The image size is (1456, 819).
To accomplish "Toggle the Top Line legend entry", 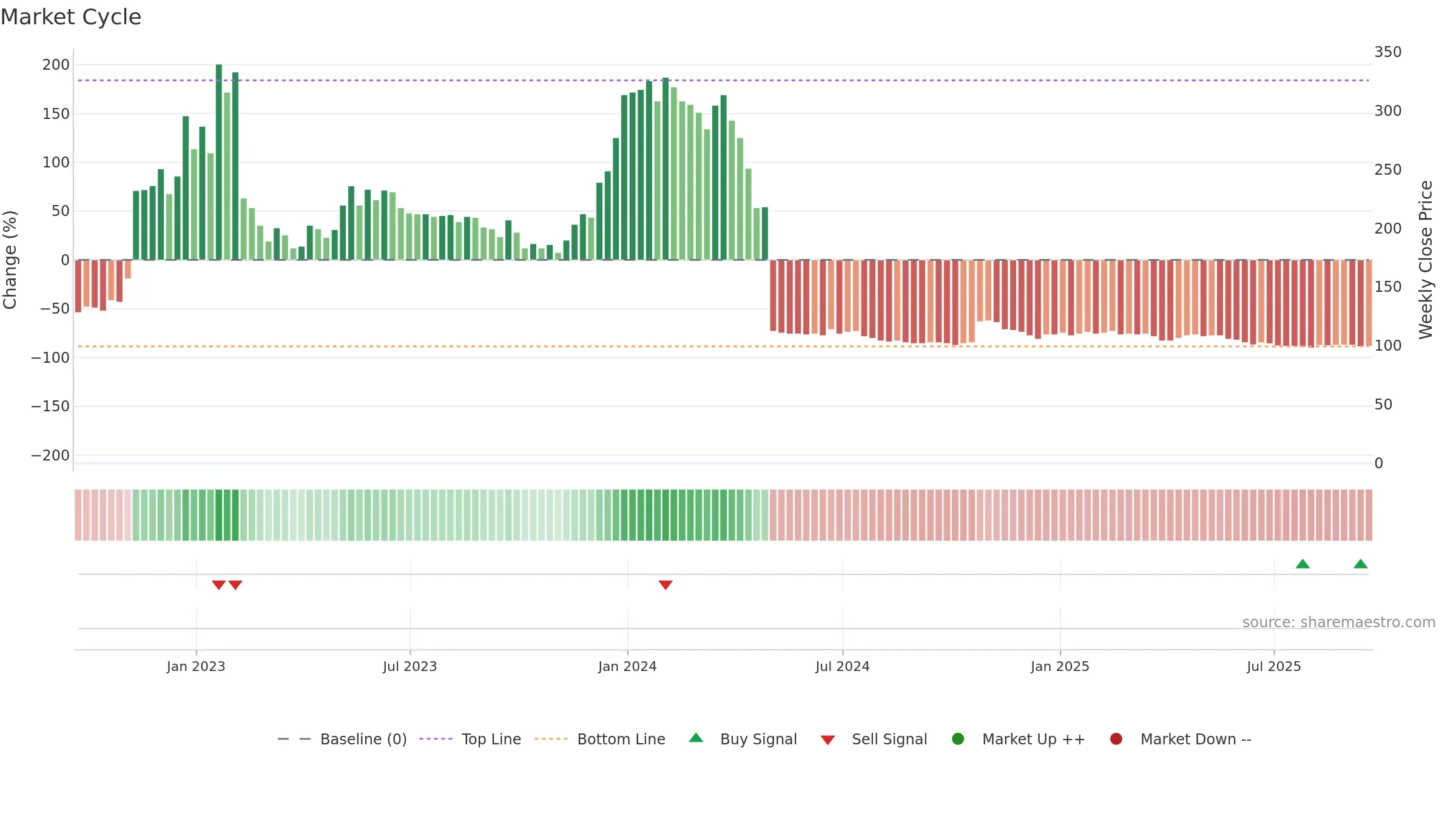I will tap(470, 739).
